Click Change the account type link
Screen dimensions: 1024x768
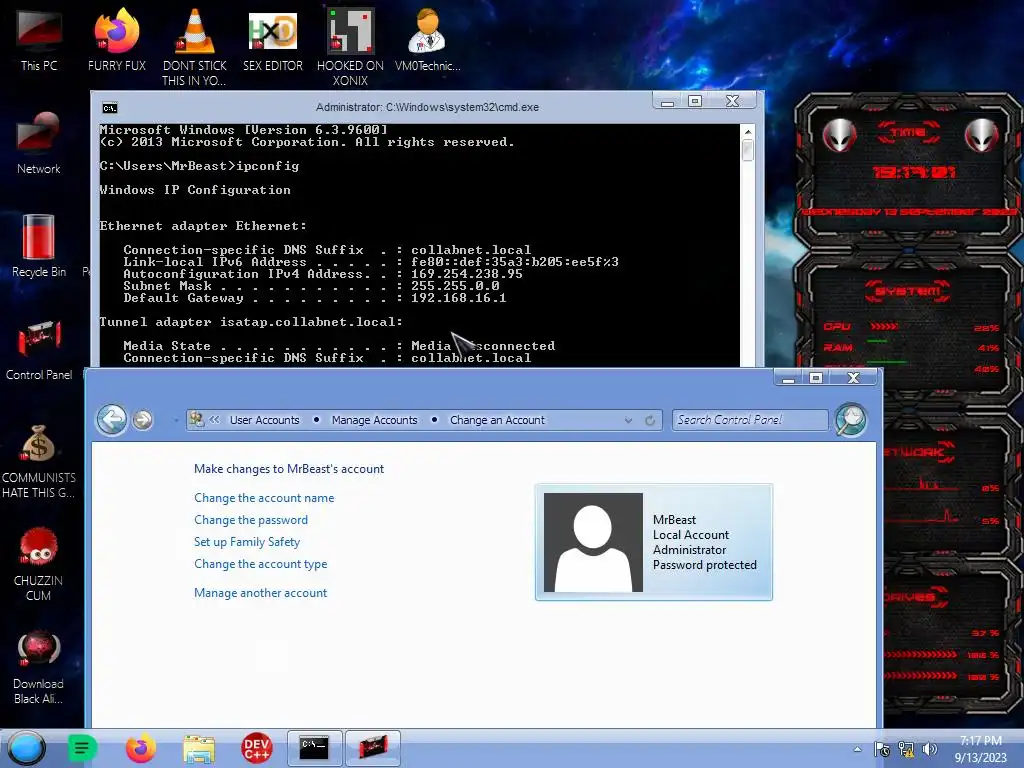pyautogui.click(x=261, y=564)
